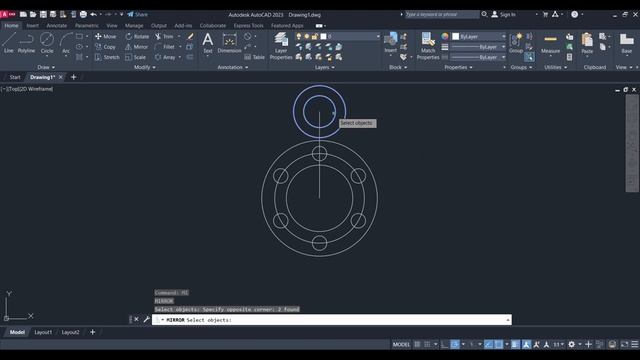Open the Parametric ribbon tab
The image size is (640, 360).
86,25
